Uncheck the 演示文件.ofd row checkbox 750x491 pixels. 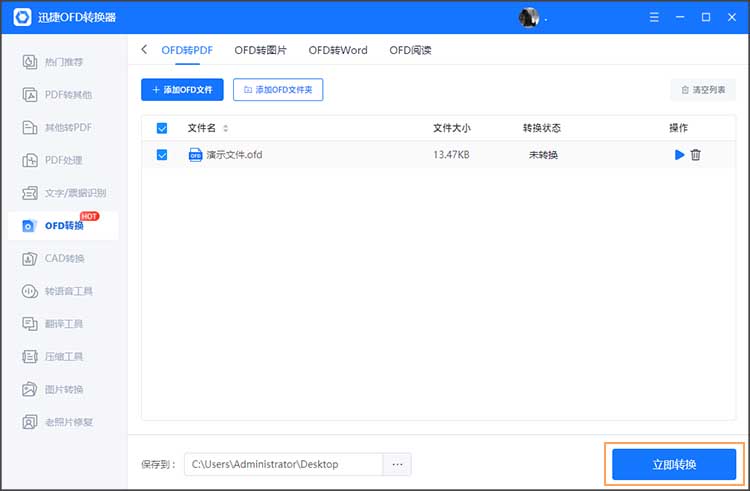coord(162,155)
